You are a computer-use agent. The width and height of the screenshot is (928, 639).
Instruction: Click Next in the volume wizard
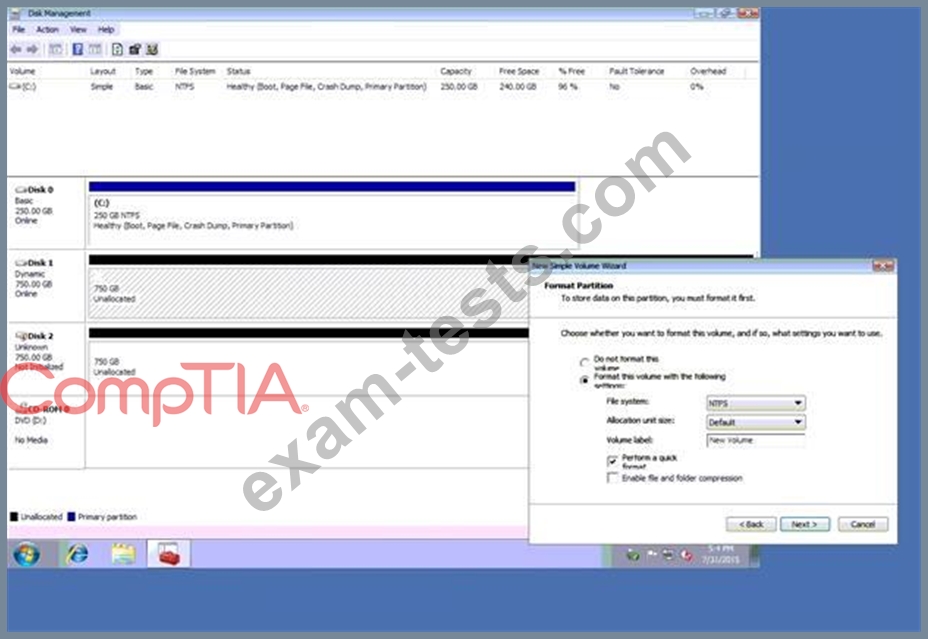point(805,524)
